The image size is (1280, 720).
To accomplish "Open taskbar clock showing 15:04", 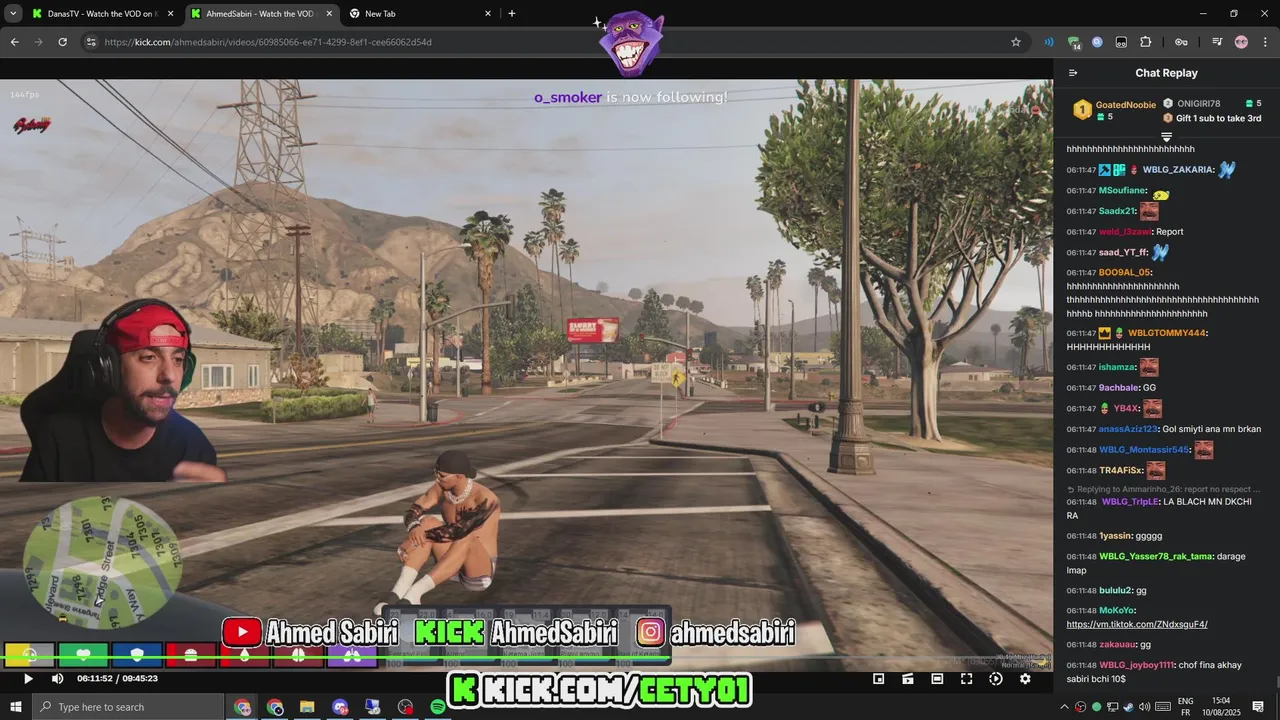I will click(x=1222, y=707).
